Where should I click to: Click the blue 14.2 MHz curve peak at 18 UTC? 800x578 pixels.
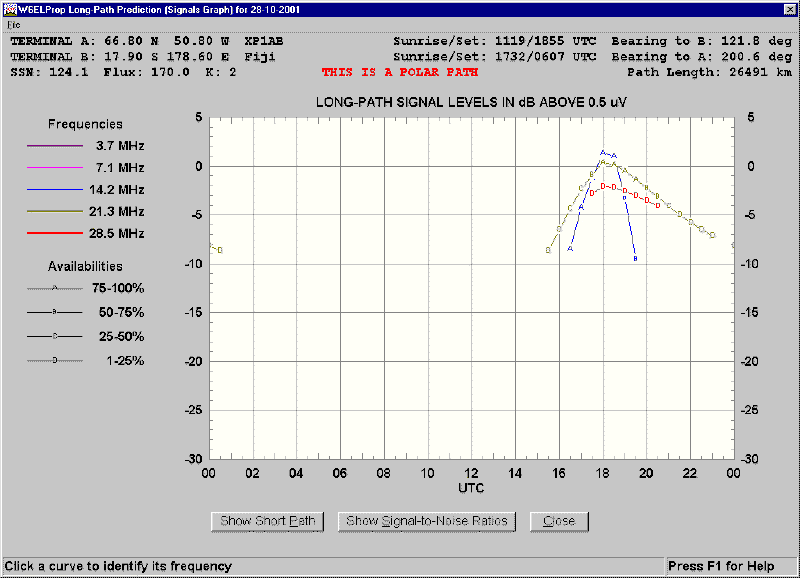(x=603, y=153)
